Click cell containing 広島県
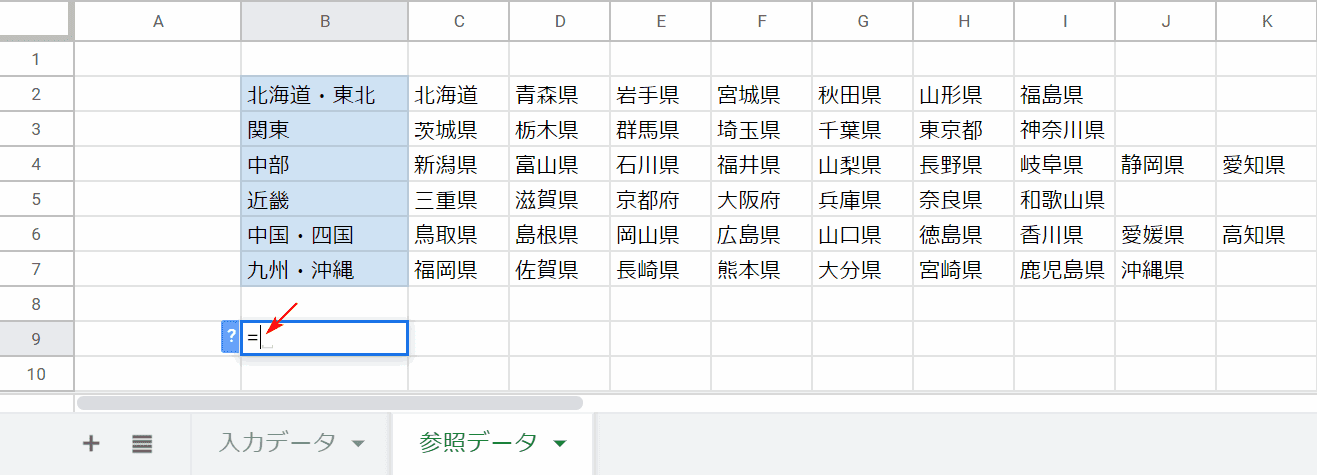This screenshot has width=1317, height=475. 761,235
